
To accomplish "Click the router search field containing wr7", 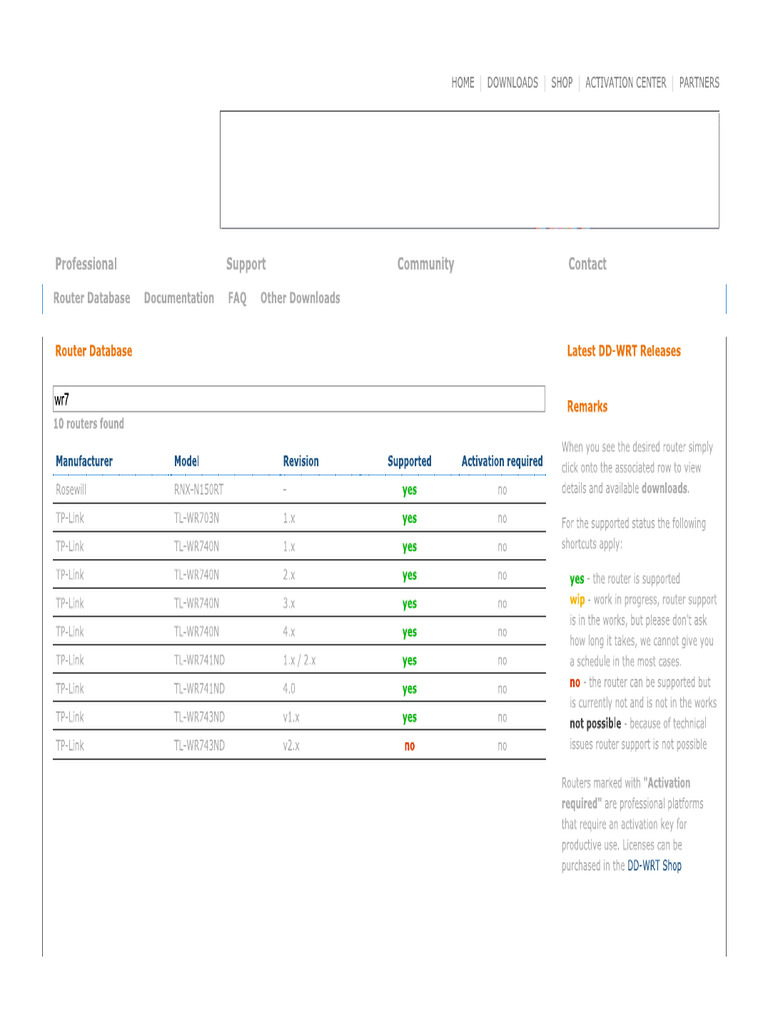I will (299, 399).
